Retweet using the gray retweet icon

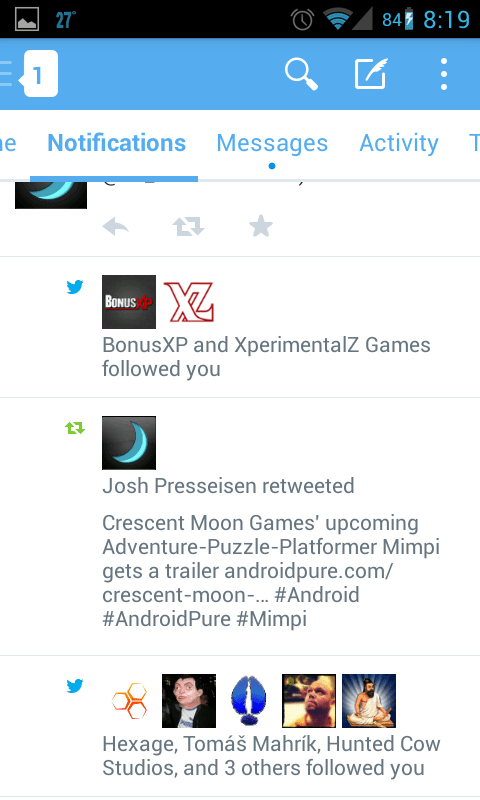pos(188,226)
